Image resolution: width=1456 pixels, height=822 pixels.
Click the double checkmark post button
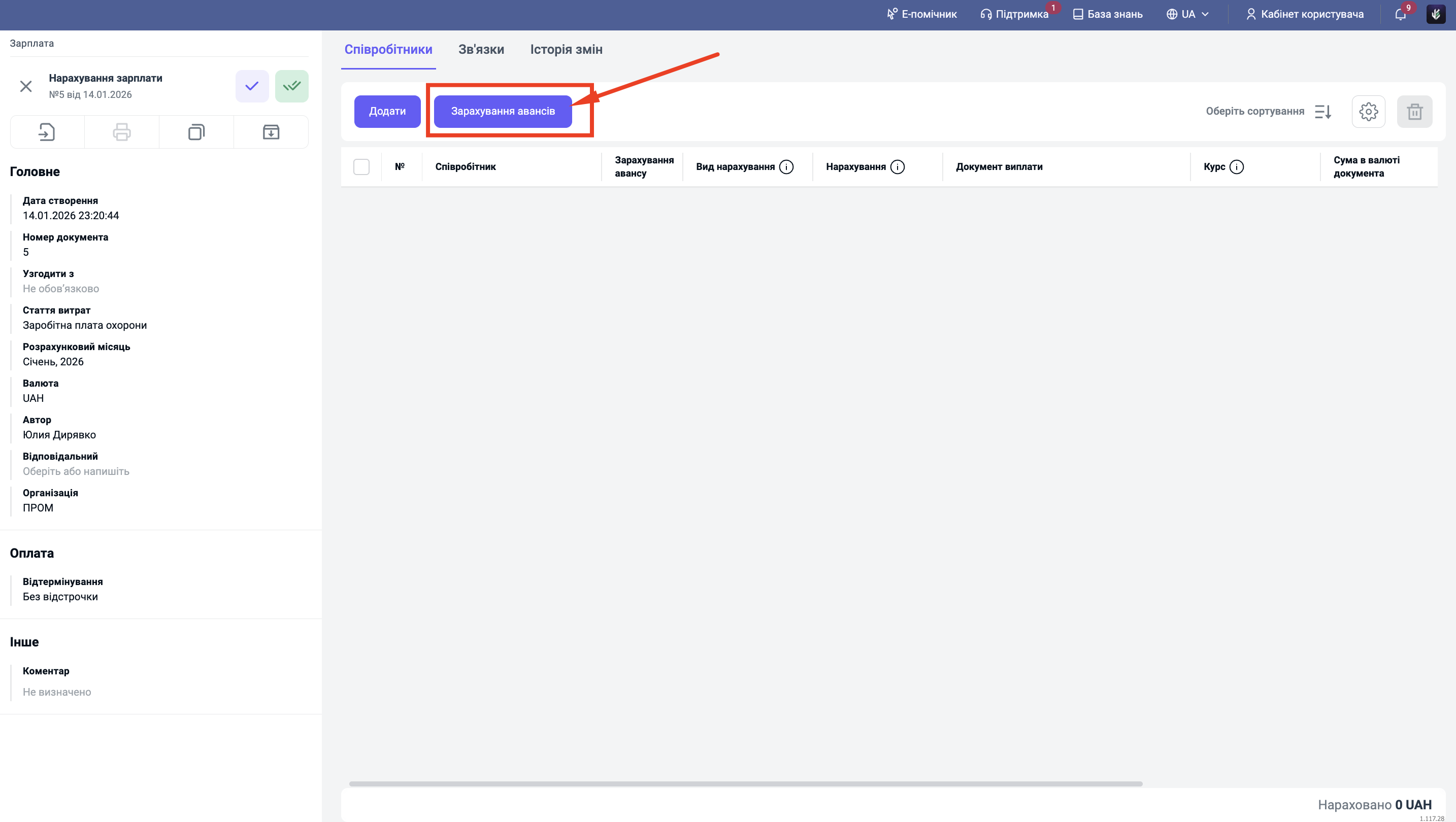tap(291, 86)
